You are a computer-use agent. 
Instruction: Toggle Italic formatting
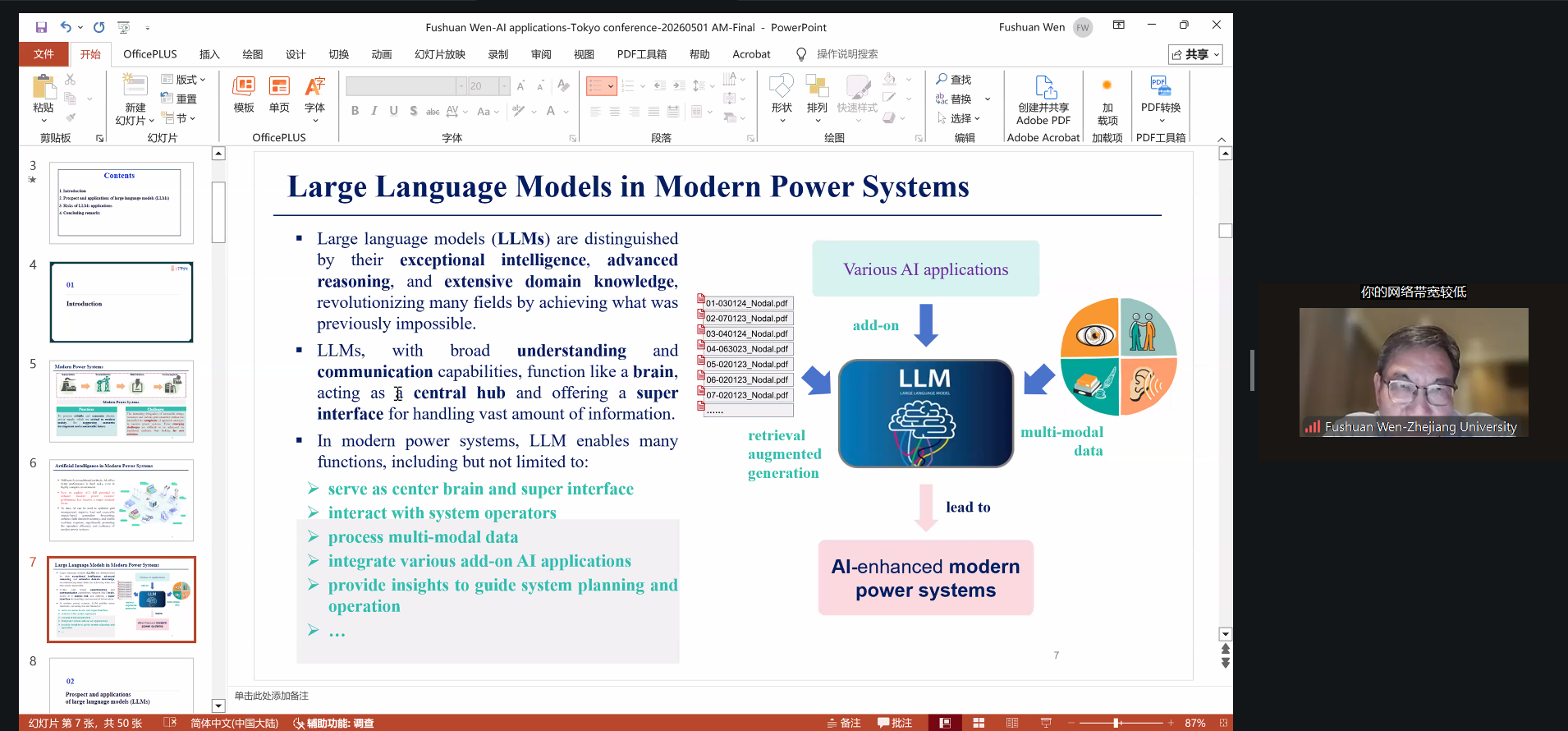tap(374, 111)
